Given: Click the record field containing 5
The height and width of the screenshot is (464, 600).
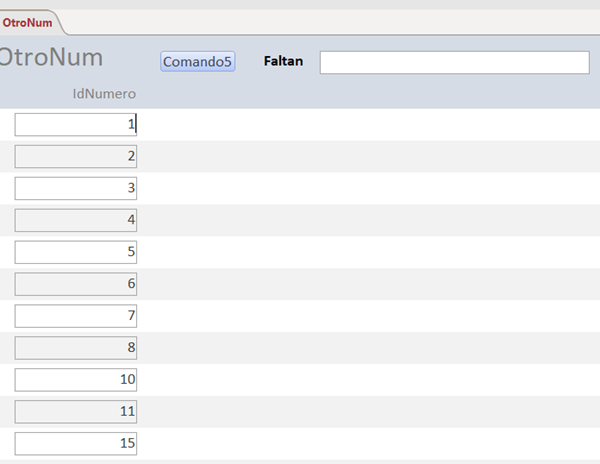Looking at the screenshot, I should pyautogui.click(x=76, y=252).
